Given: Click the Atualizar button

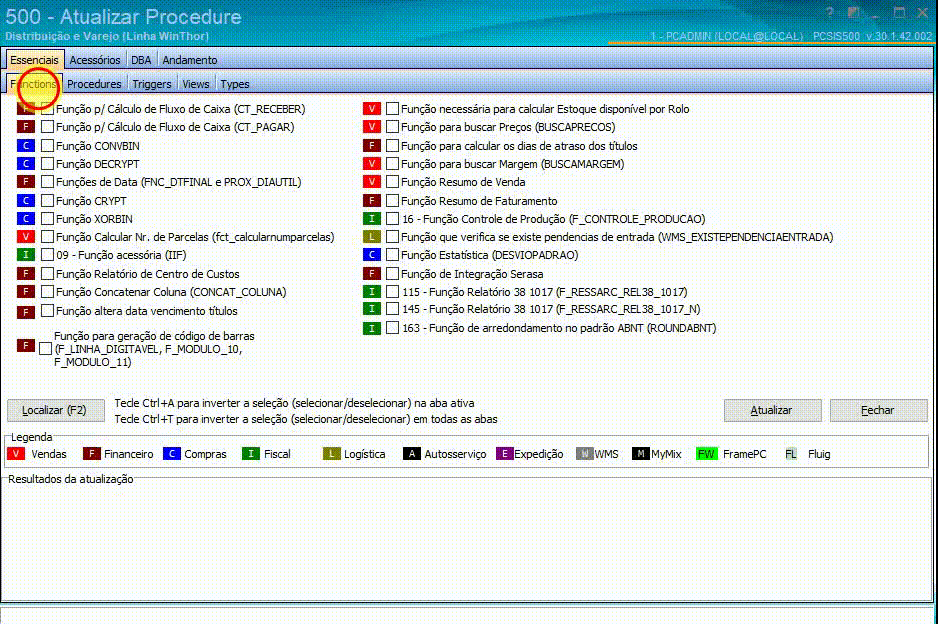Looking at the screenshot, I should 772,410.
